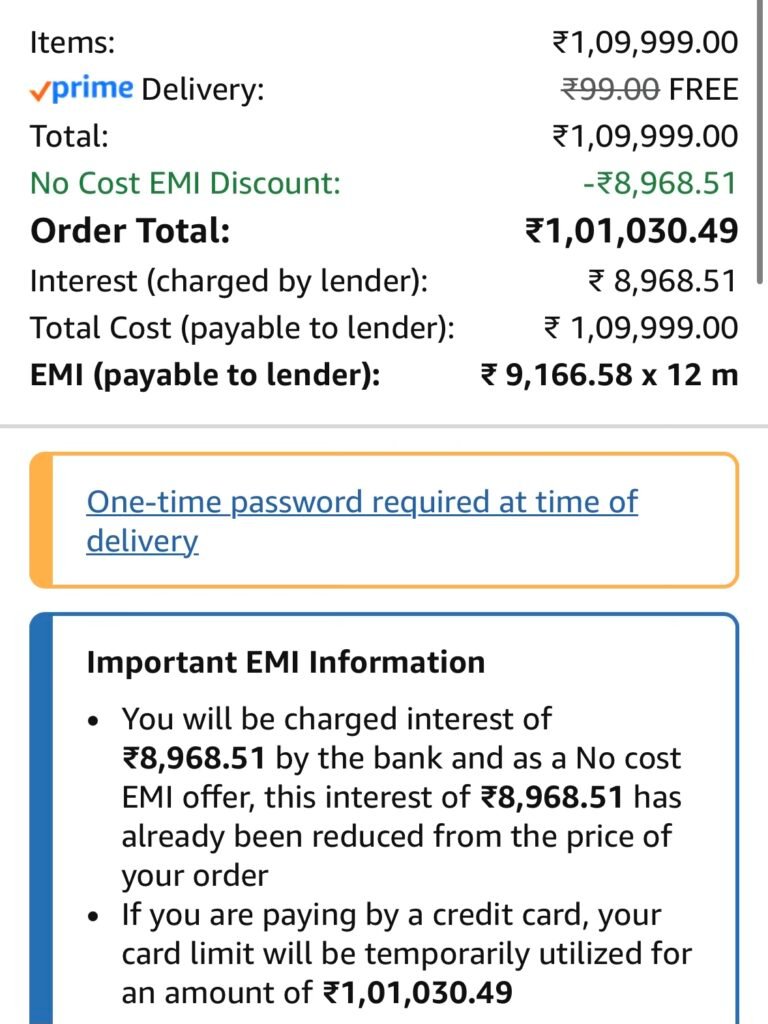Click the bold Order Total label

pyautogui.click(x=130, y=232)
